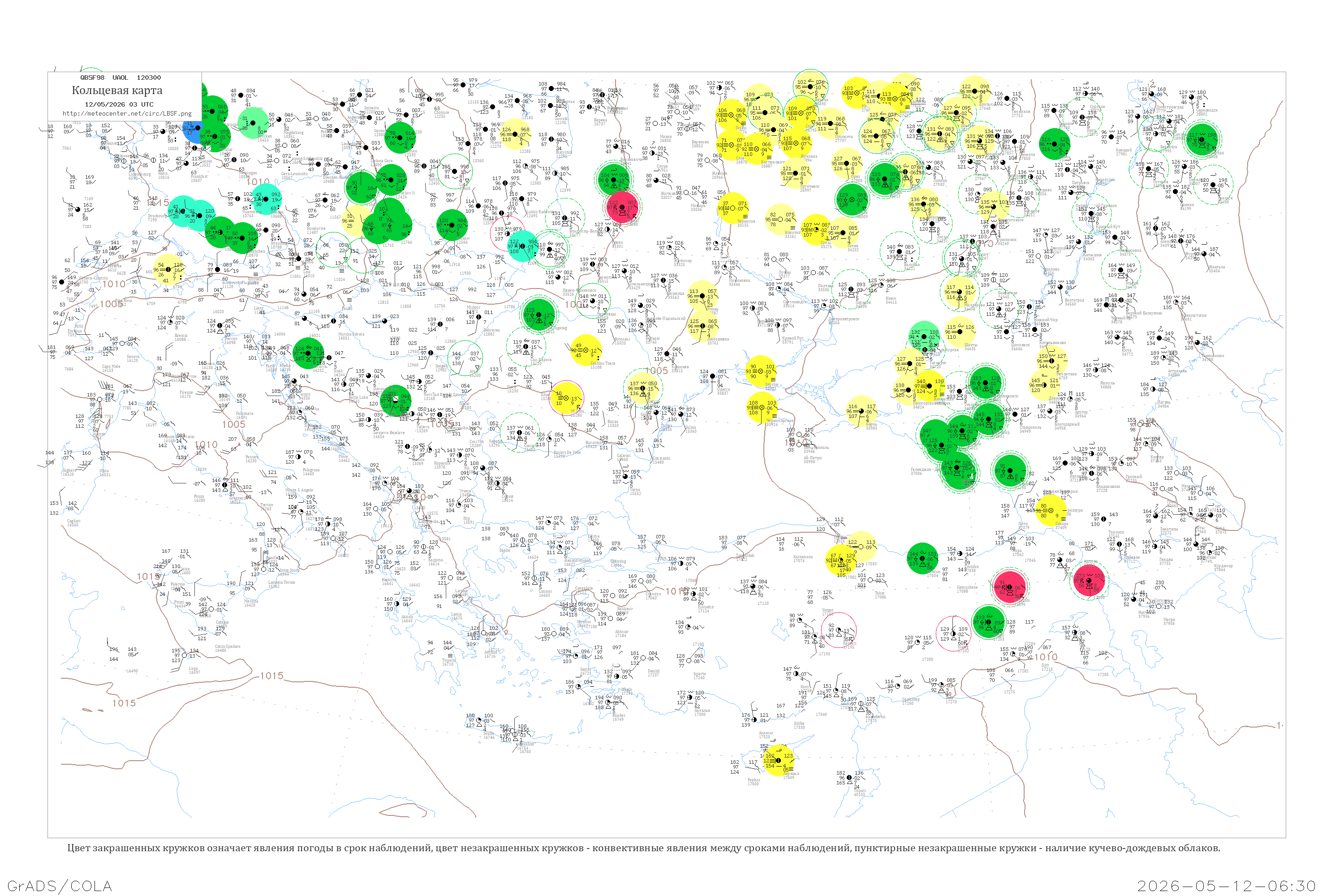Click the 'Tokat 17086' station label
The image size is (1344, 896).
pos(880,595)
